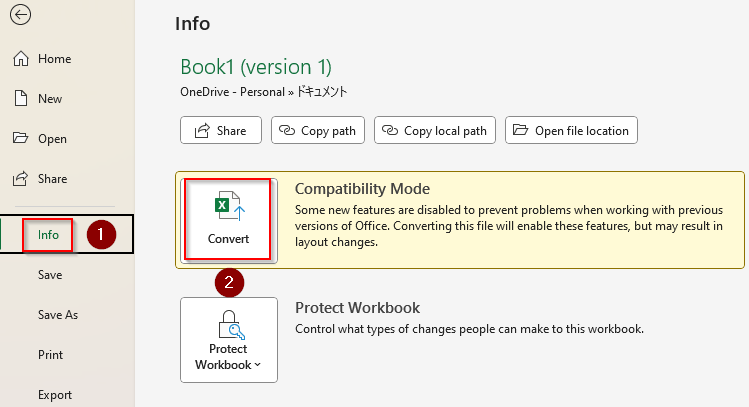The image size is (749, 407).
Task: Expand the Protect Workbook dropdown
Action: pos(229,340)
